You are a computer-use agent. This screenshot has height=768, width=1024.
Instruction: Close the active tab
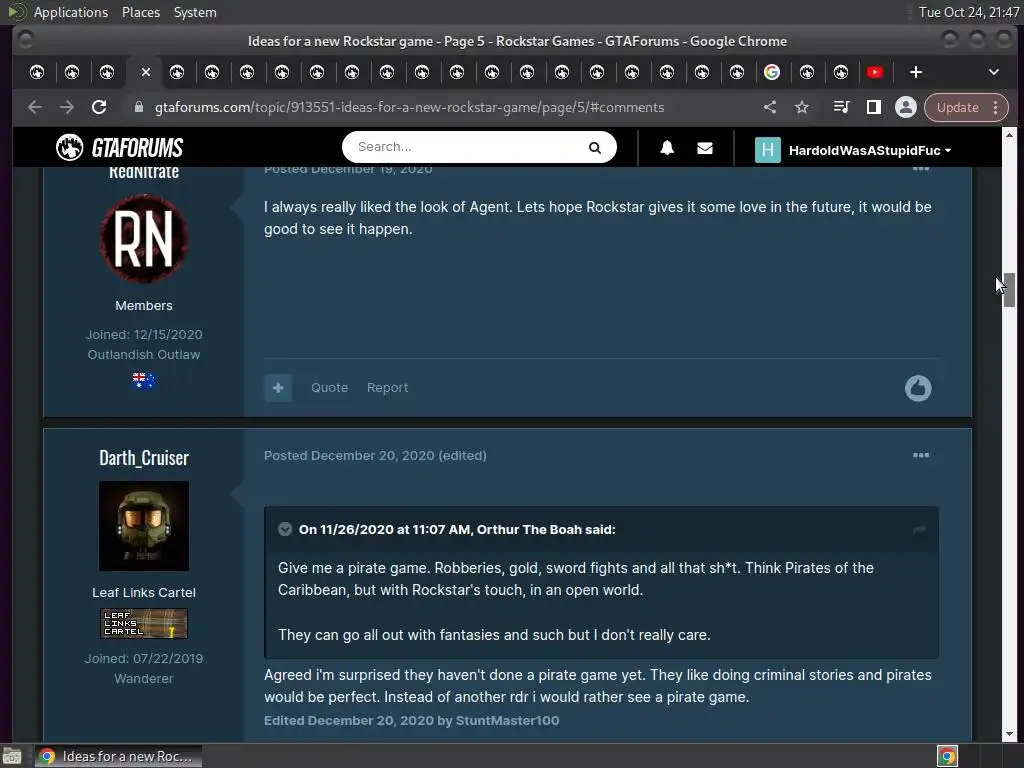(x=146, y=72)
